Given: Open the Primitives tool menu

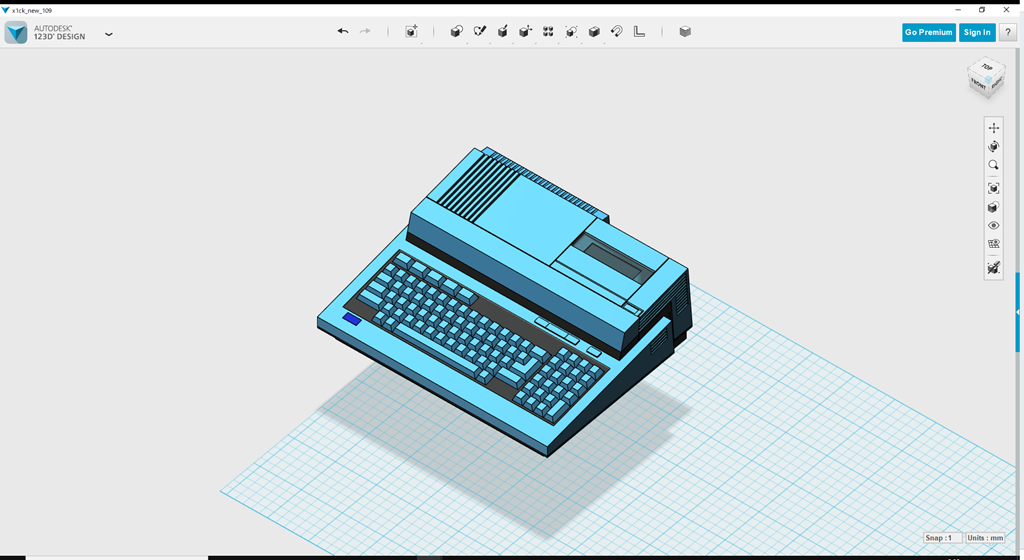Looking at the screenshot, I should click(456, 32).
